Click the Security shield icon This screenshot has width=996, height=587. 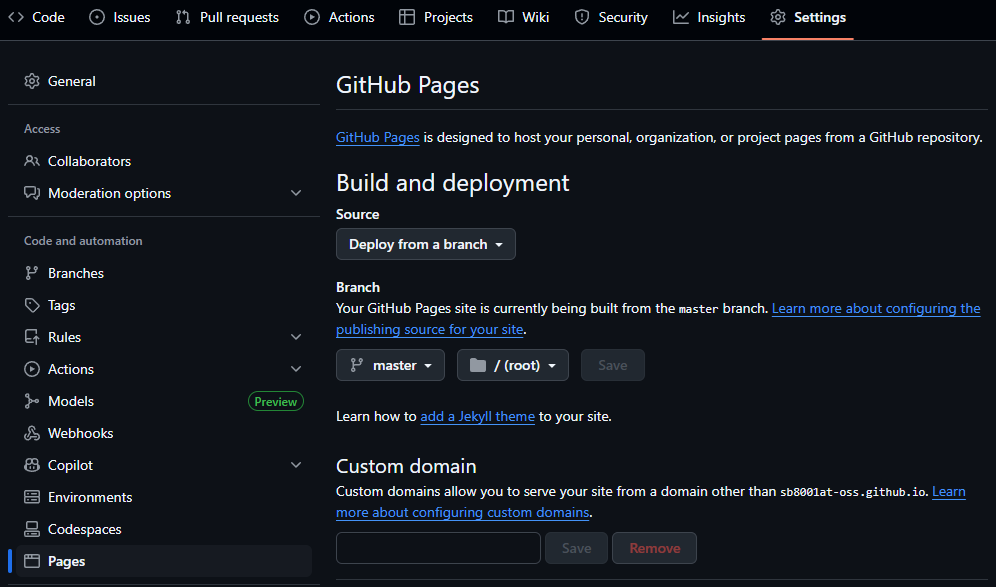point(582,17)
